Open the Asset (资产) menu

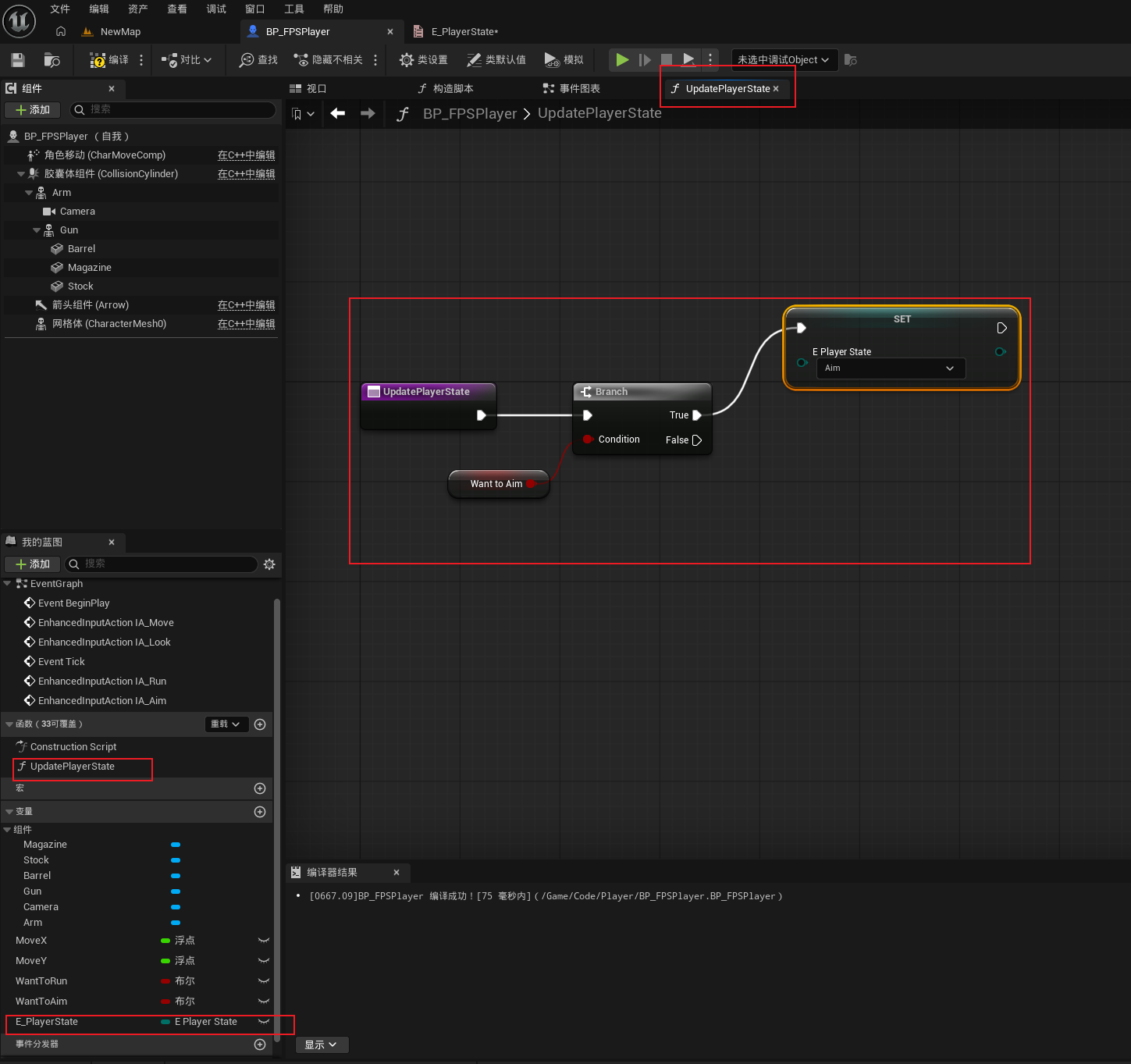[138, 9]
